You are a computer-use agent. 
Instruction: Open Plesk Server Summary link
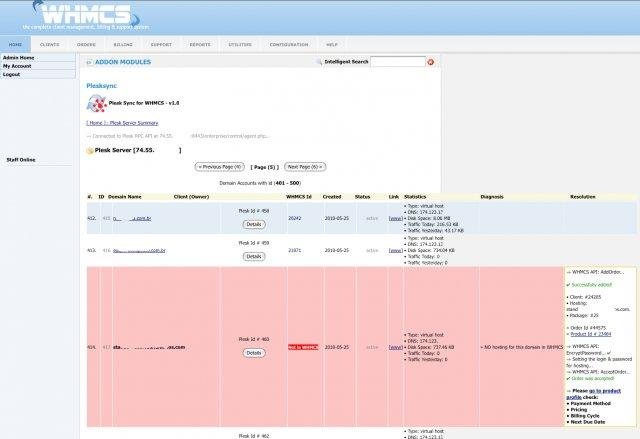pyautogui.click(x=134, y=123)
